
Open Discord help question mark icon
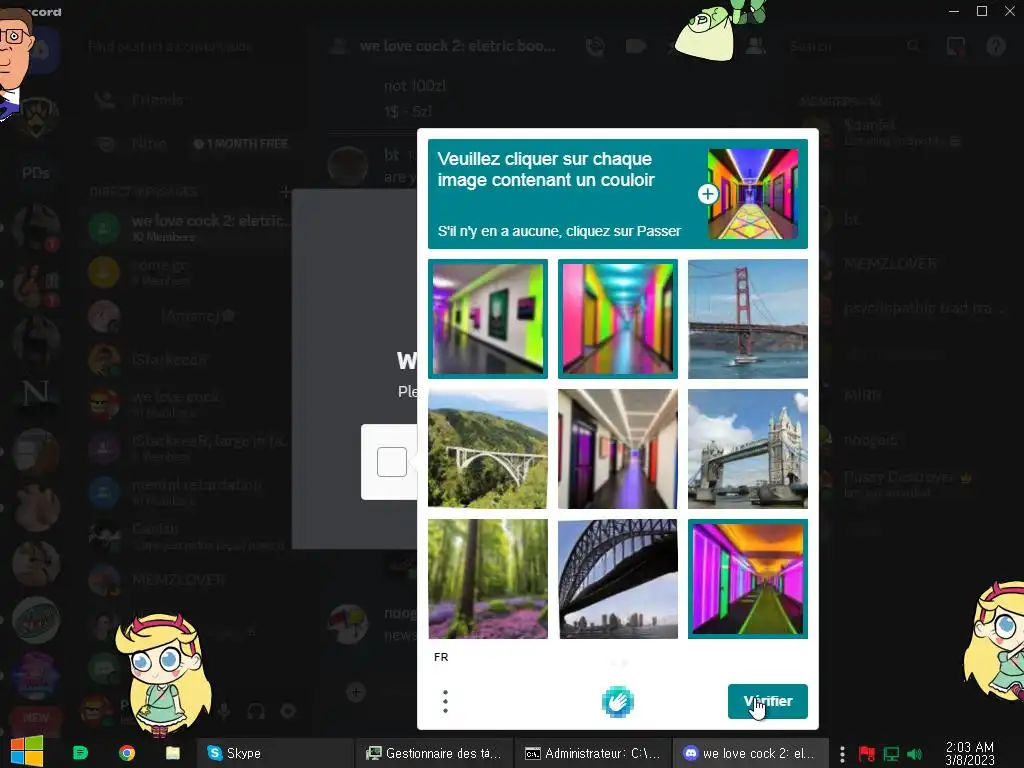(995, 46)
